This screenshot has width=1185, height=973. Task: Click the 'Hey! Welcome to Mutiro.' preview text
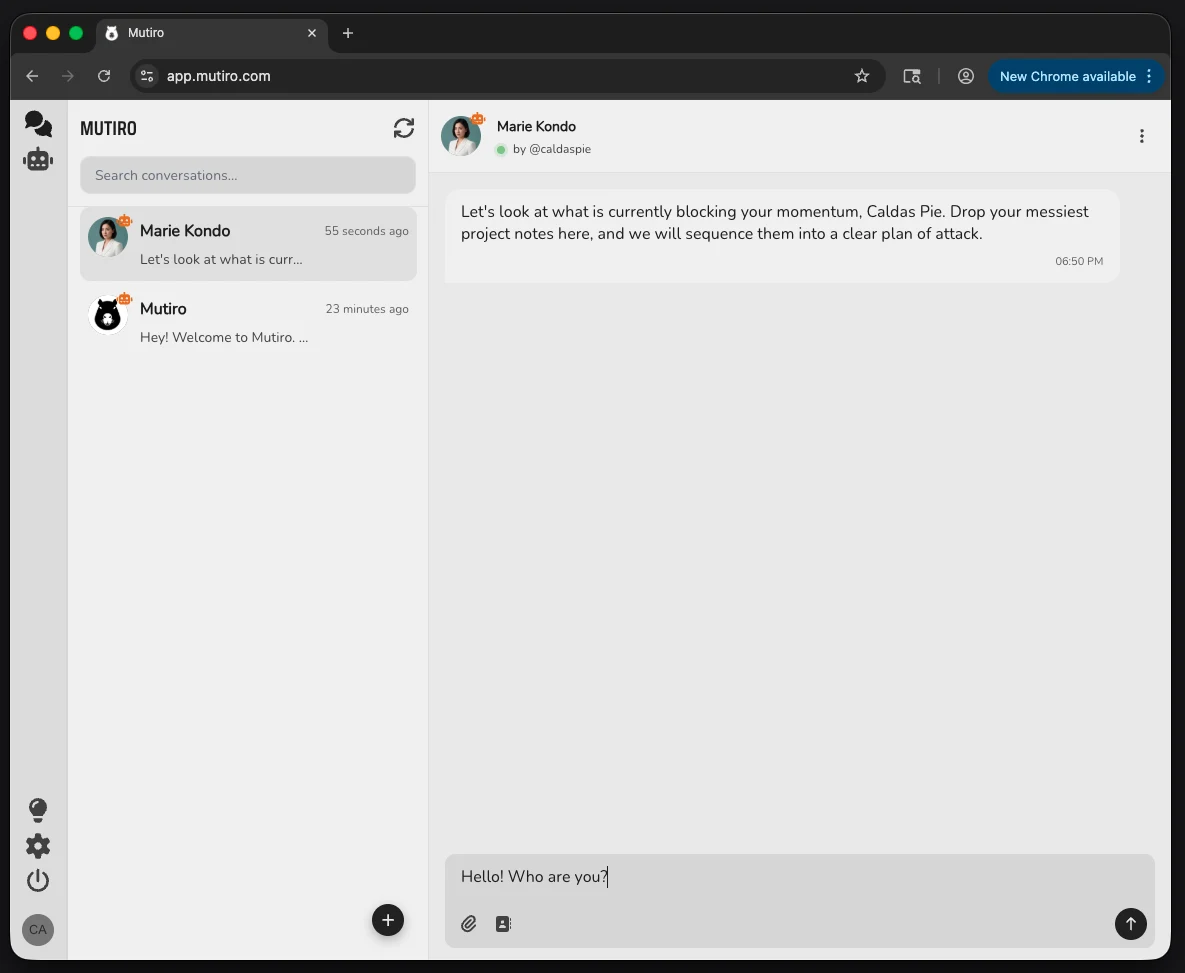[x=224, y=337]
